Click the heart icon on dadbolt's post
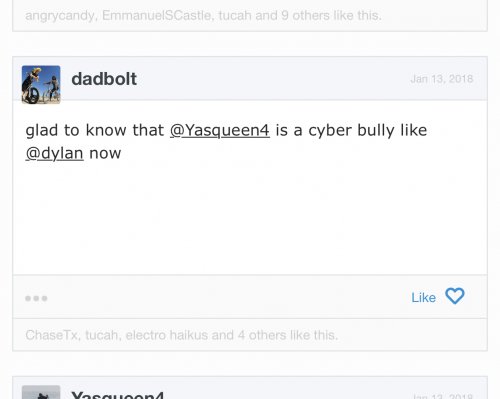 pyautogui.click(x=455, y=296)
